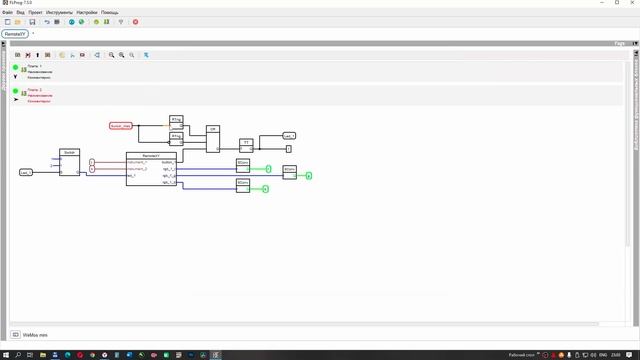Click the vertical scrollbar of the workspace
This screenshot has height=360, width=640.
point(628,153)
